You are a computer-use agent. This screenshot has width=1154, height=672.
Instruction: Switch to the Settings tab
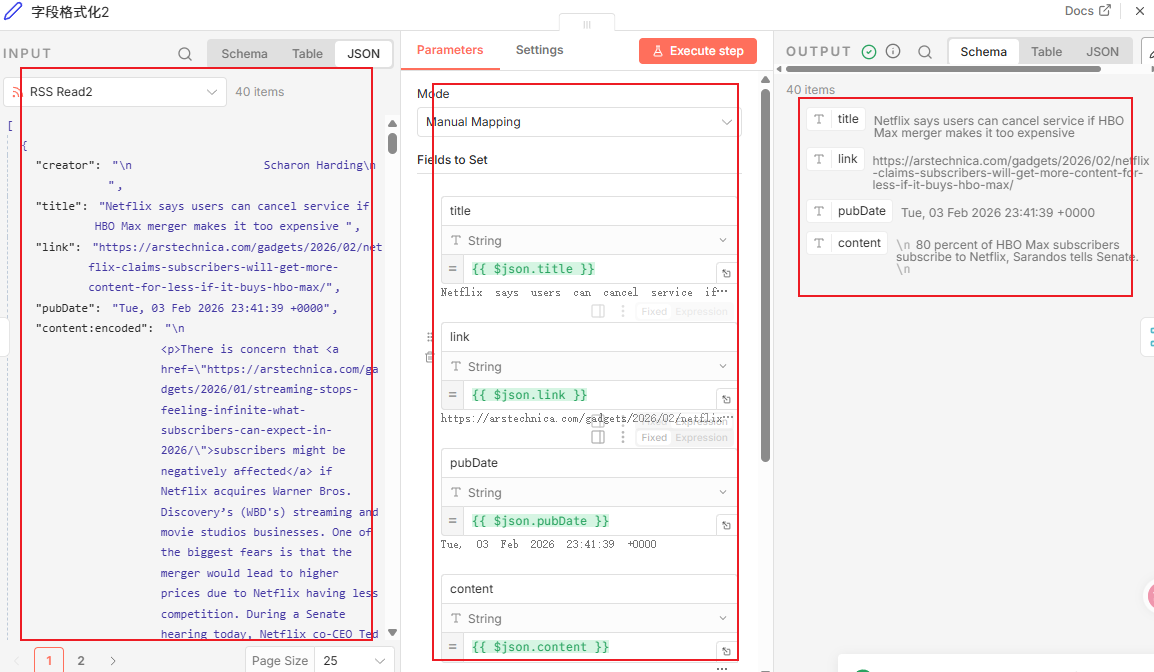click(539, 50)
